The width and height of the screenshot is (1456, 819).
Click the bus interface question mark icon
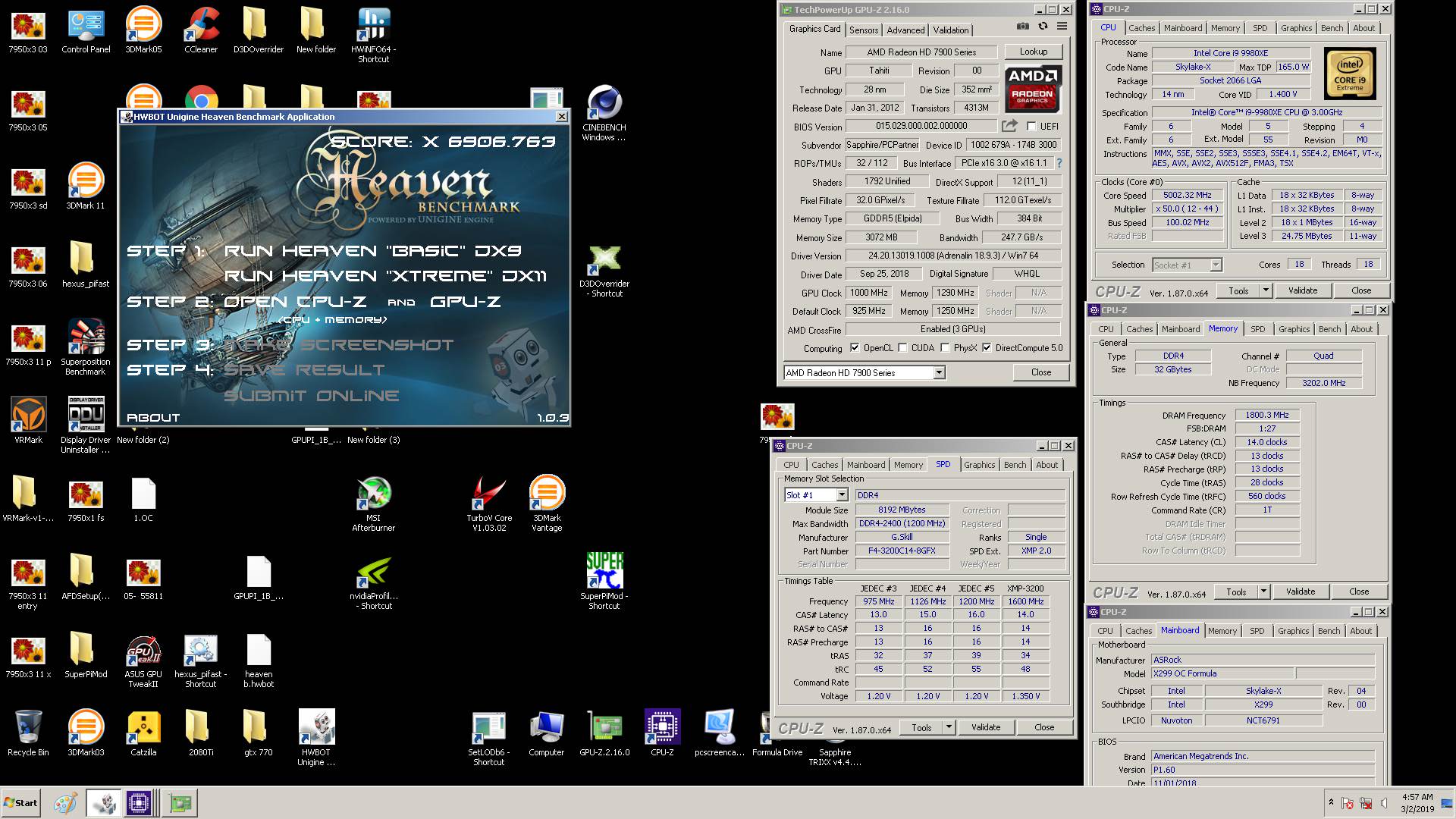[x=1059, y=163]
